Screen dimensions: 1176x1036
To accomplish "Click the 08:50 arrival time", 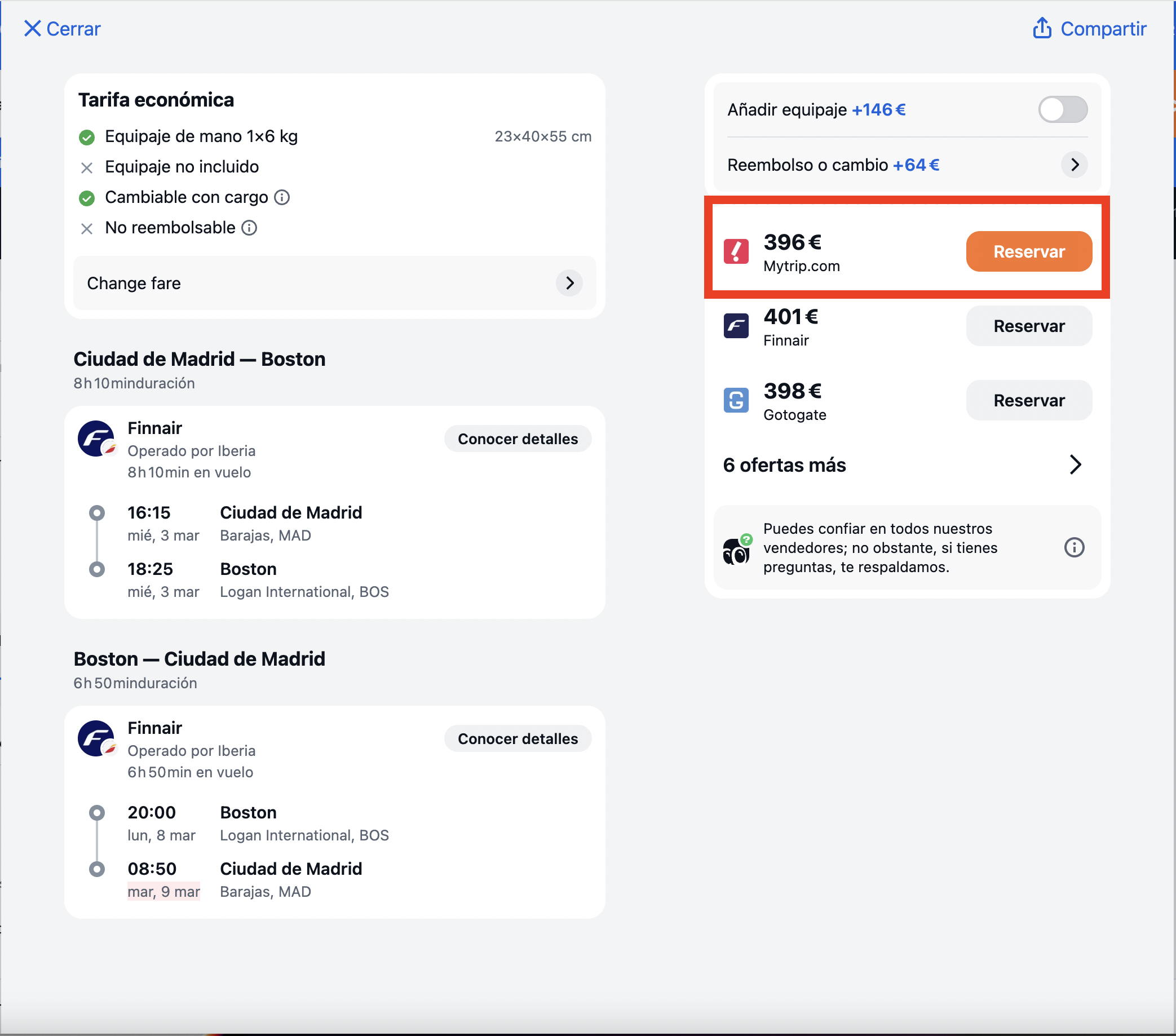I will point(152,869).
